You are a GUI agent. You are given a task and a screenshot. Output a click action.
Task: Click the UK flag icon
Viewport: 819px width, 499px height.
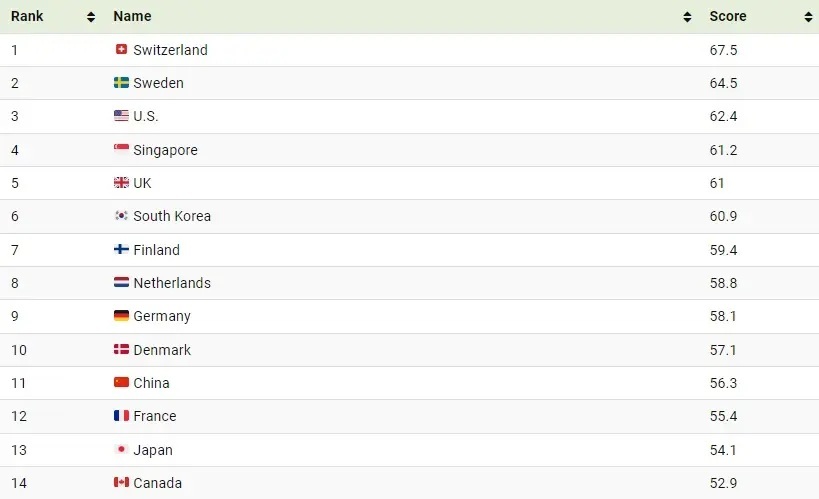(x=121, y=182)
